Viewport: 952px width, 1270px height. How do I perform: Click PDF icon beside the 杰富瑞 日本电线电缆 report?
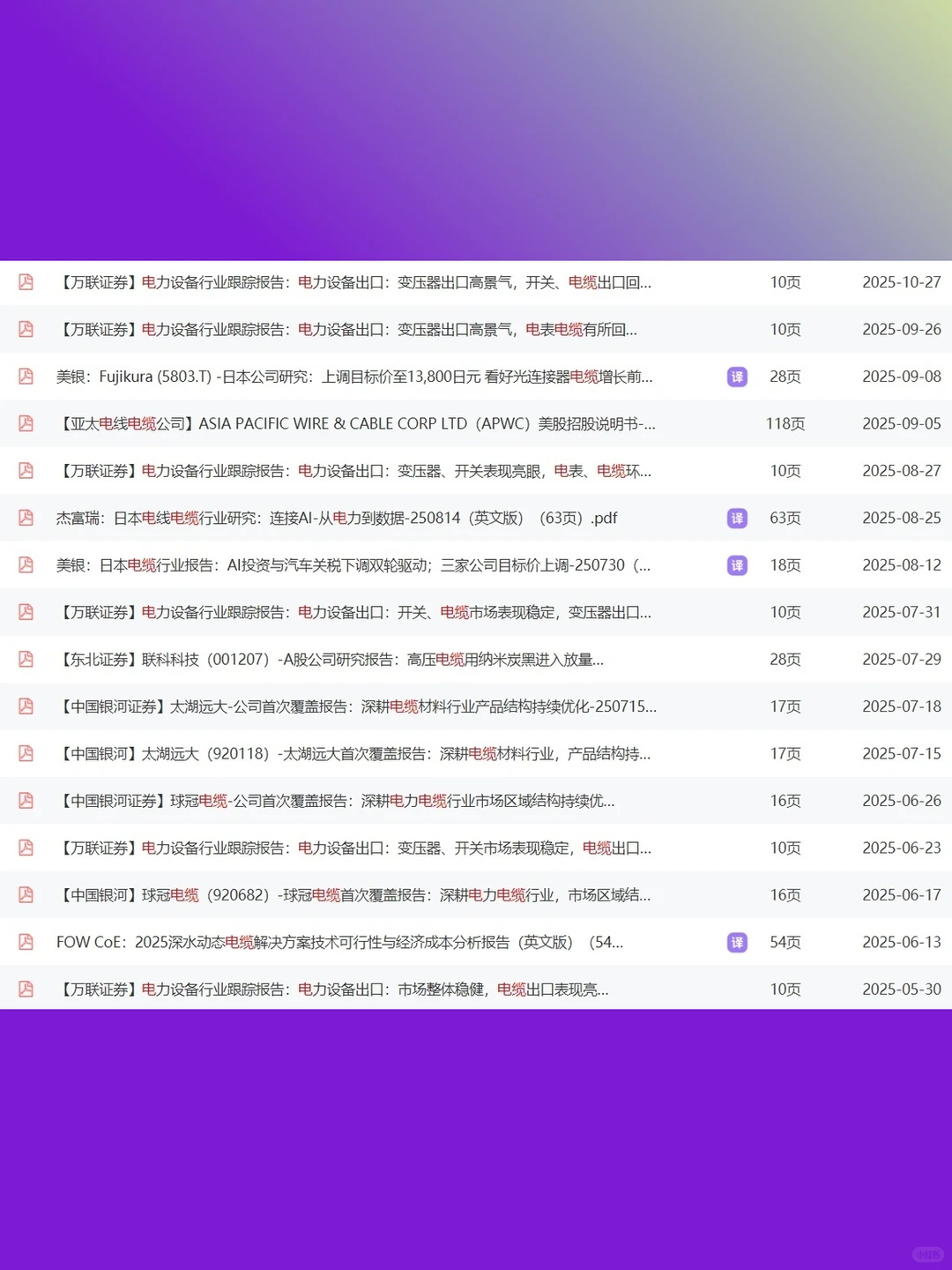(x=26, y=518)
